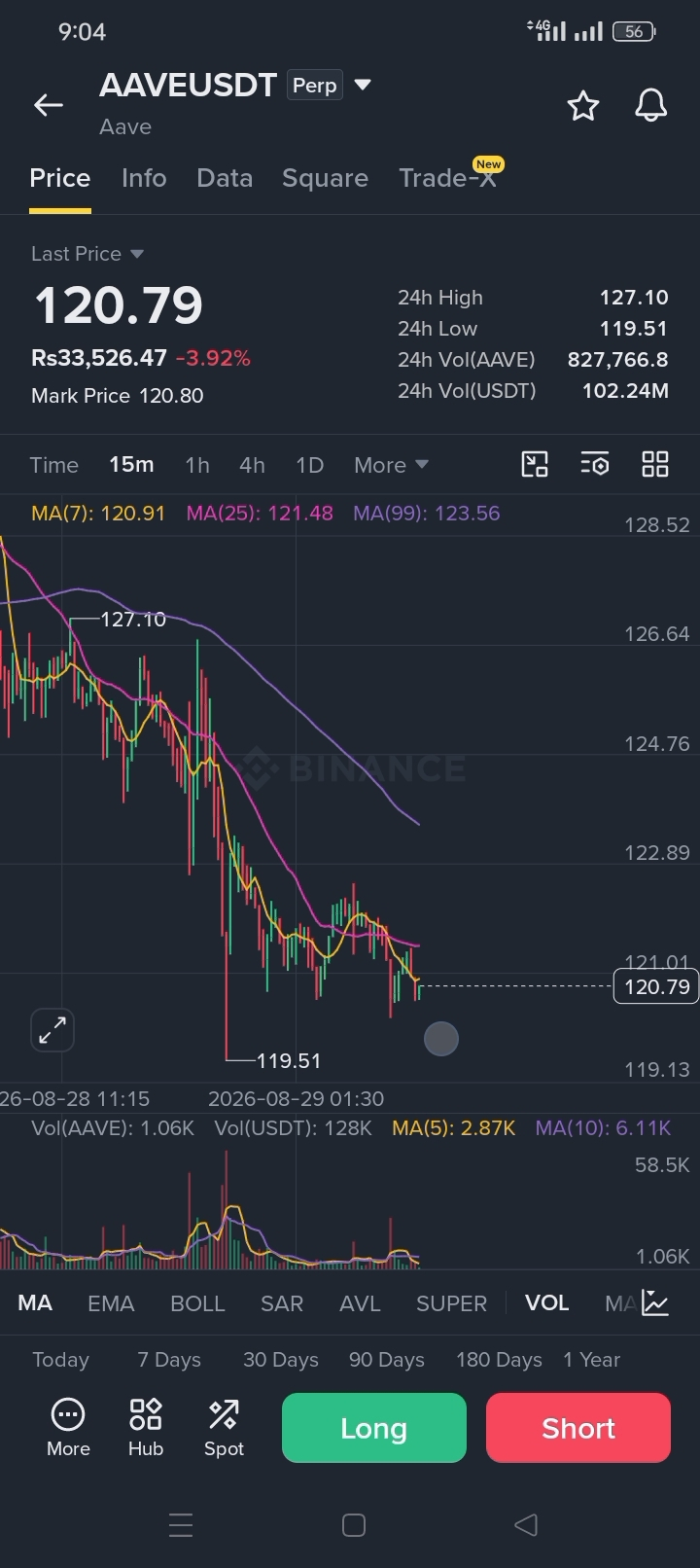Viewport: 700px width, 1568px height.
Task: Tap the Perp contract type badge
Action: 315,86
